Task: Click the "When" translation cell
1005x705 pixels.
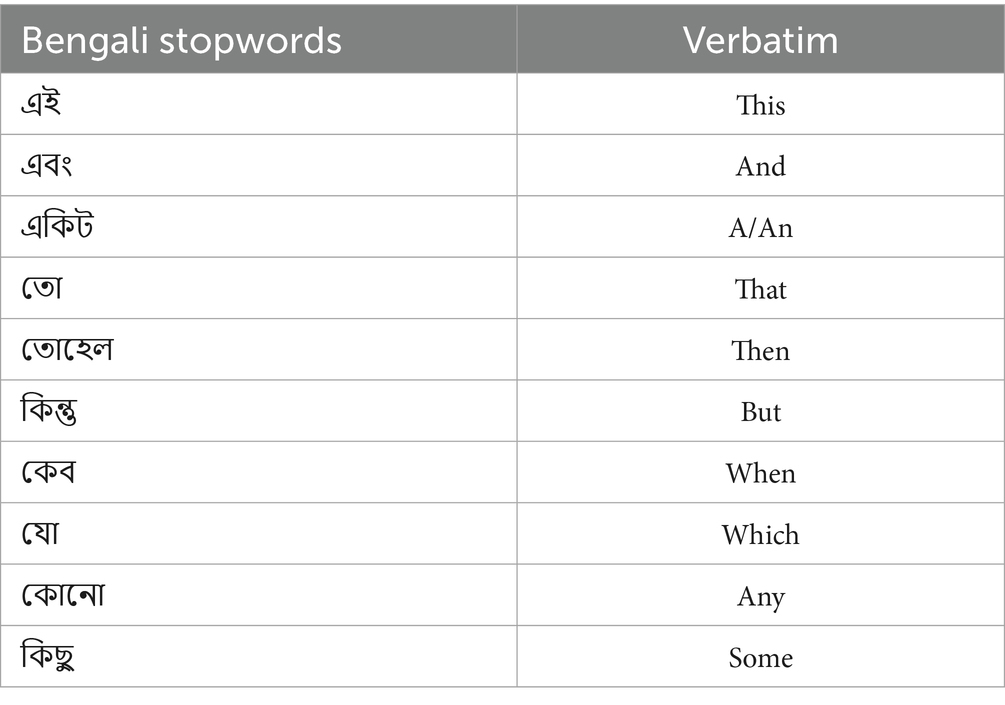Action: (760, 473)
